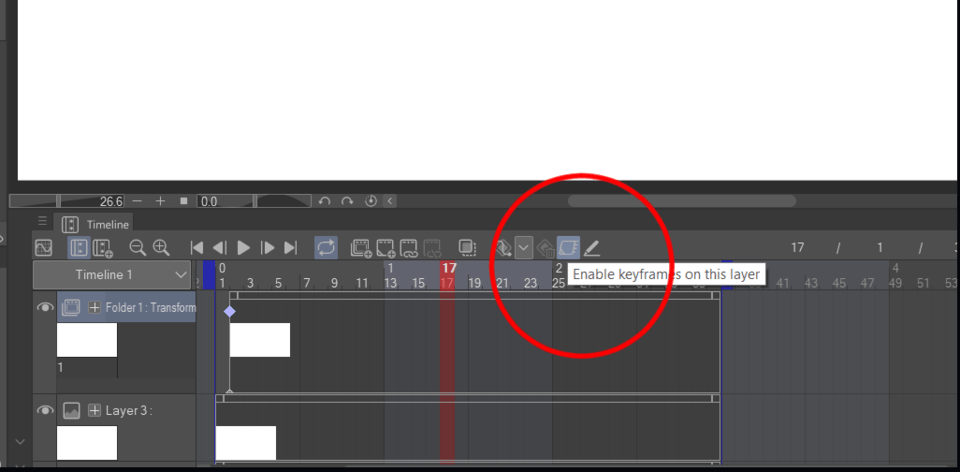
Task: Click the cel name 1 under Folder 1
Action: pyautogui.click(x=61, y=367)
